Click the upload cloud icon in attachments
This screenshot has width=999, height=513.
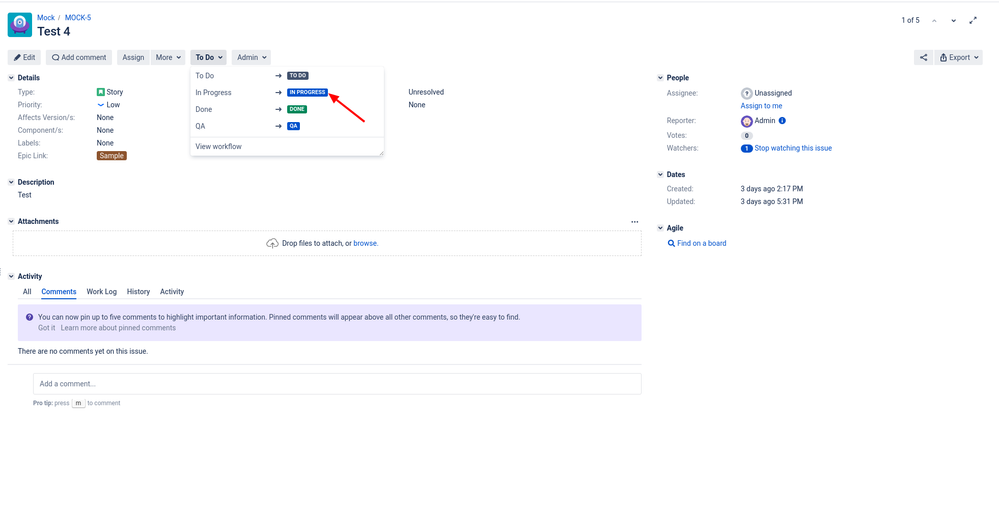(272, 243)
